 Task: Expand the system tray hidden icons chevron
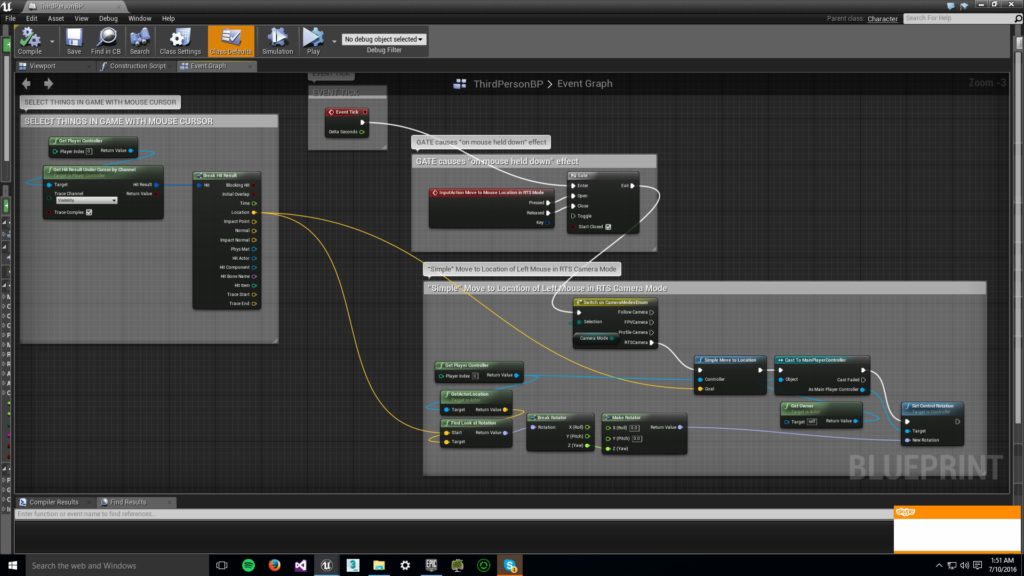[939, 566]
